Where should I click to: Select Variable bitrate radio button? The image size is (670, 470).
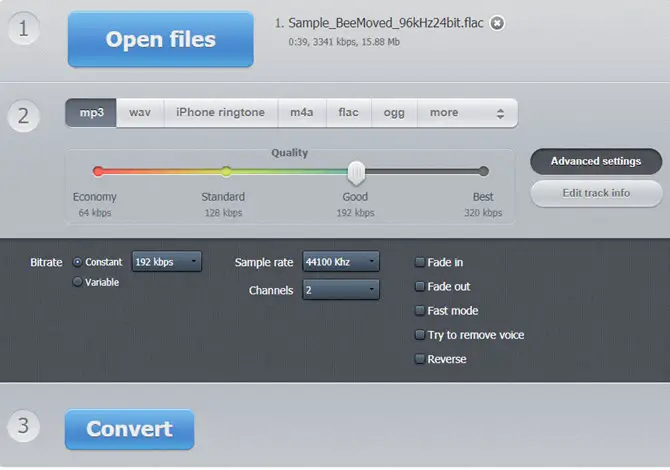pyautogui.click(x=77, y=282)
